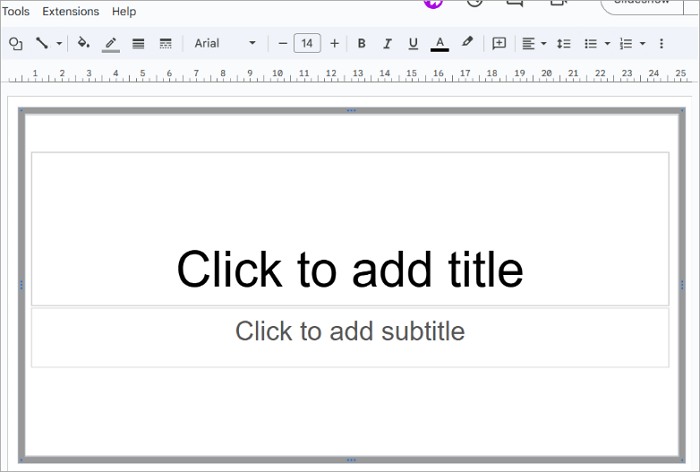
Task: Apply a numbered list
Action: (626, 43)
